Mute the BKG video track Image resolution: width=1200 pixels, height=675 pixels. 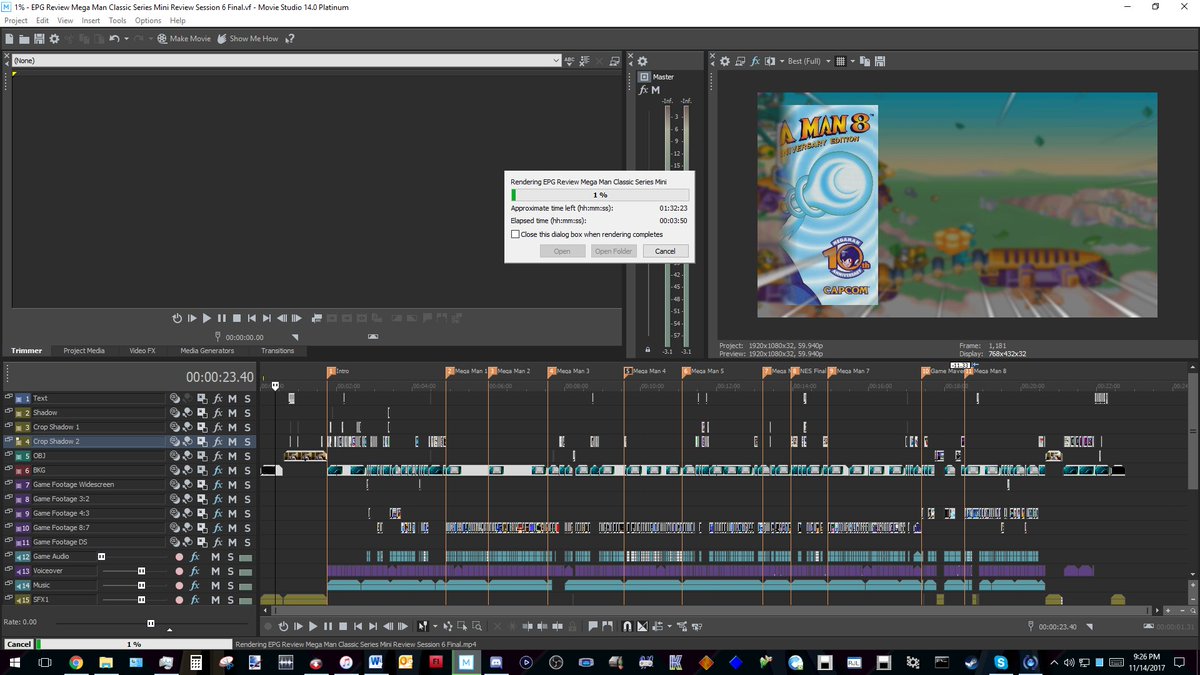coord(233,470)
